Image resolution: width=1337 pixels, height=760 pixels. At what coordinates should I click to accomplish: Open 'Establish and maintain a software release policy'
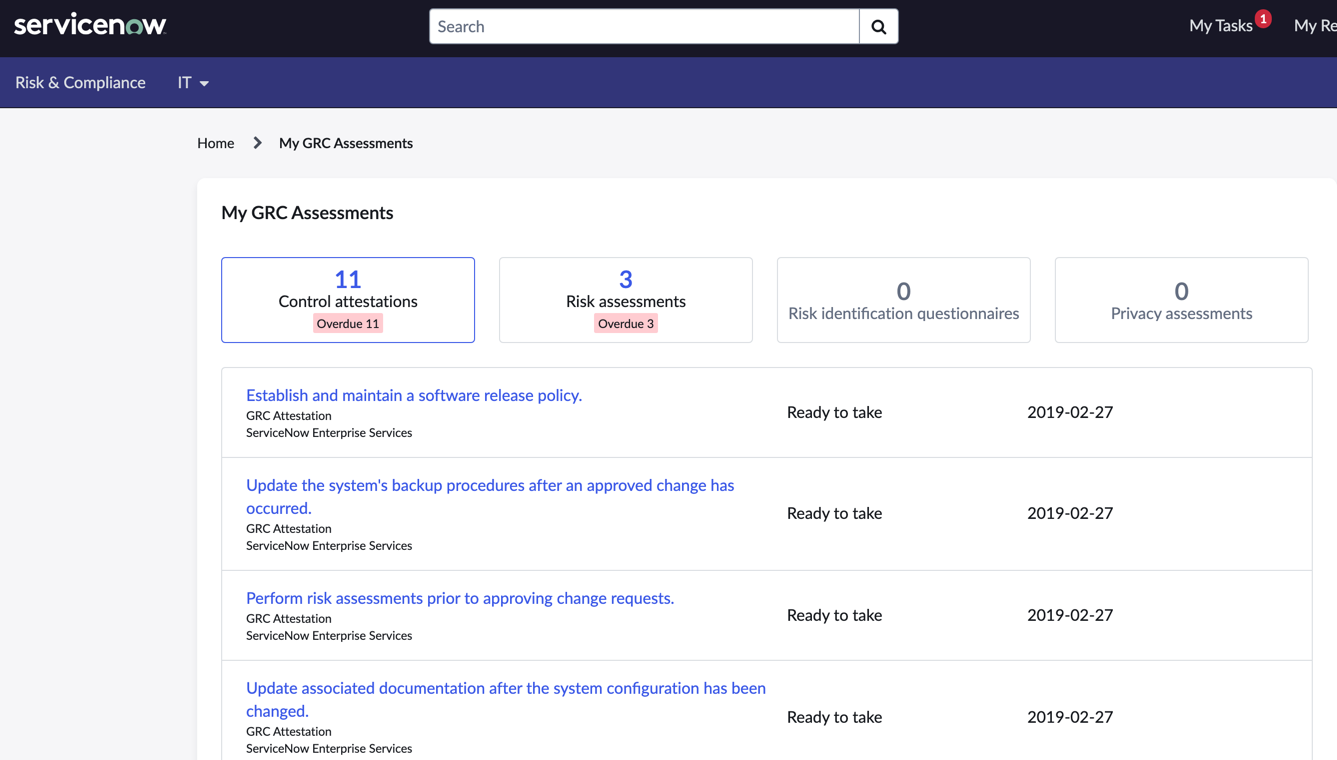pyautogui.click(x=414, y=395)
